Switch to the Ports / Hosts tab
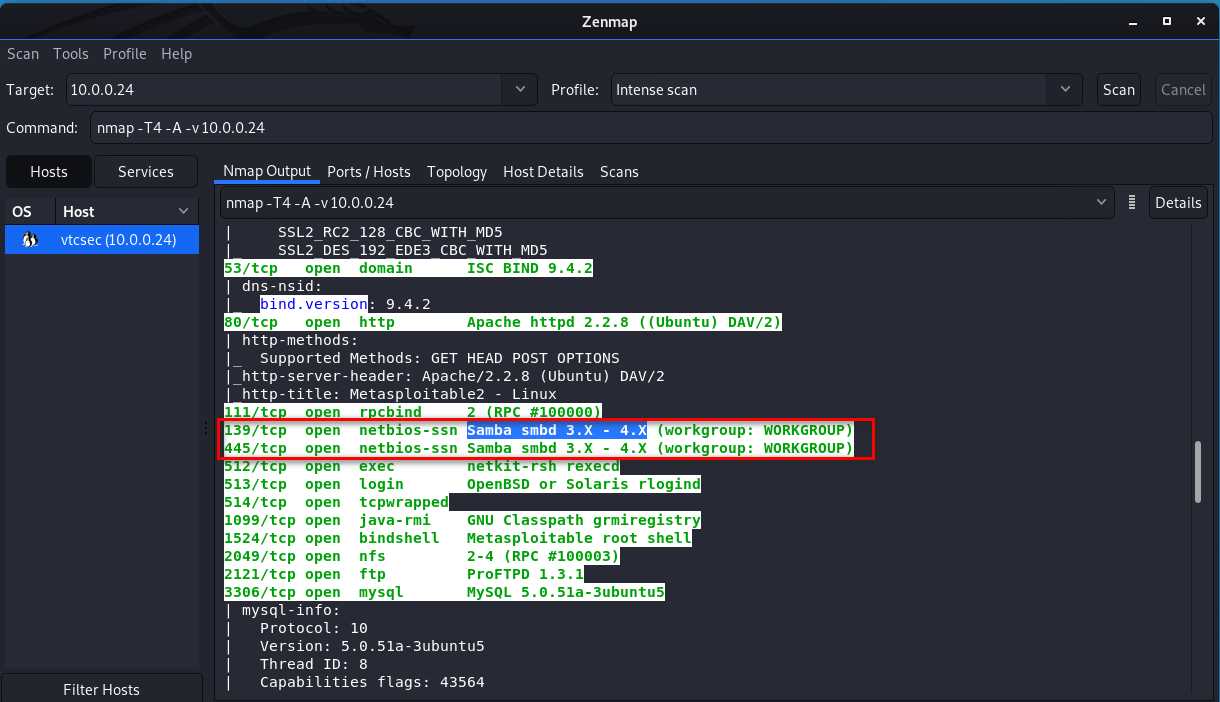Viewport: 1220px width, 702px height. pyautogui.click(x=369, y=172)
